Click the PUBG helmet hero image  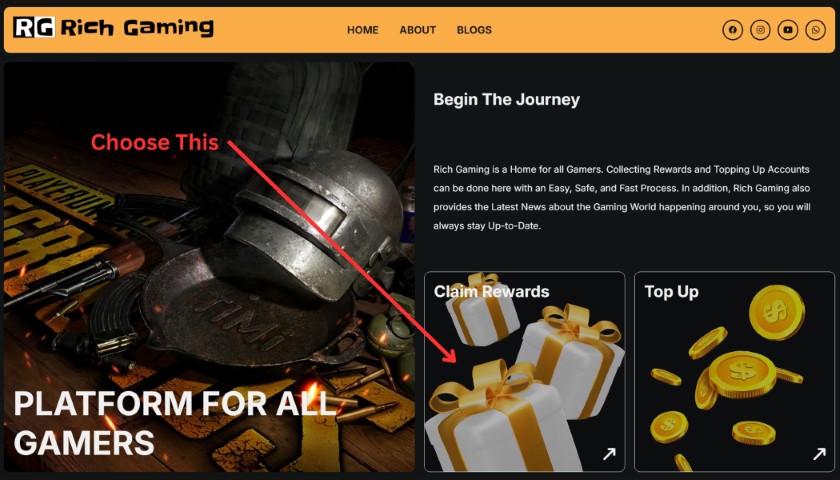[209, 267]
